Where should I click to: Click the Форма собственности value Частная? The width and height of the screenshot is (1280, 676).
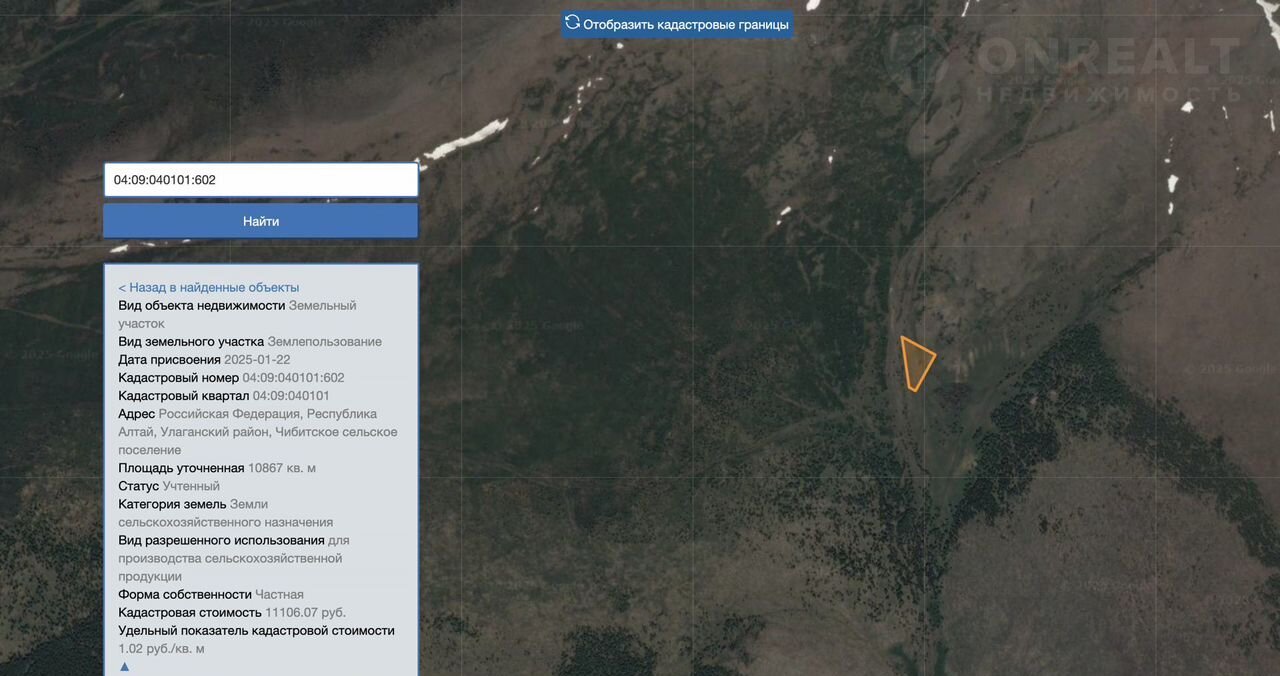coord(279,594)
